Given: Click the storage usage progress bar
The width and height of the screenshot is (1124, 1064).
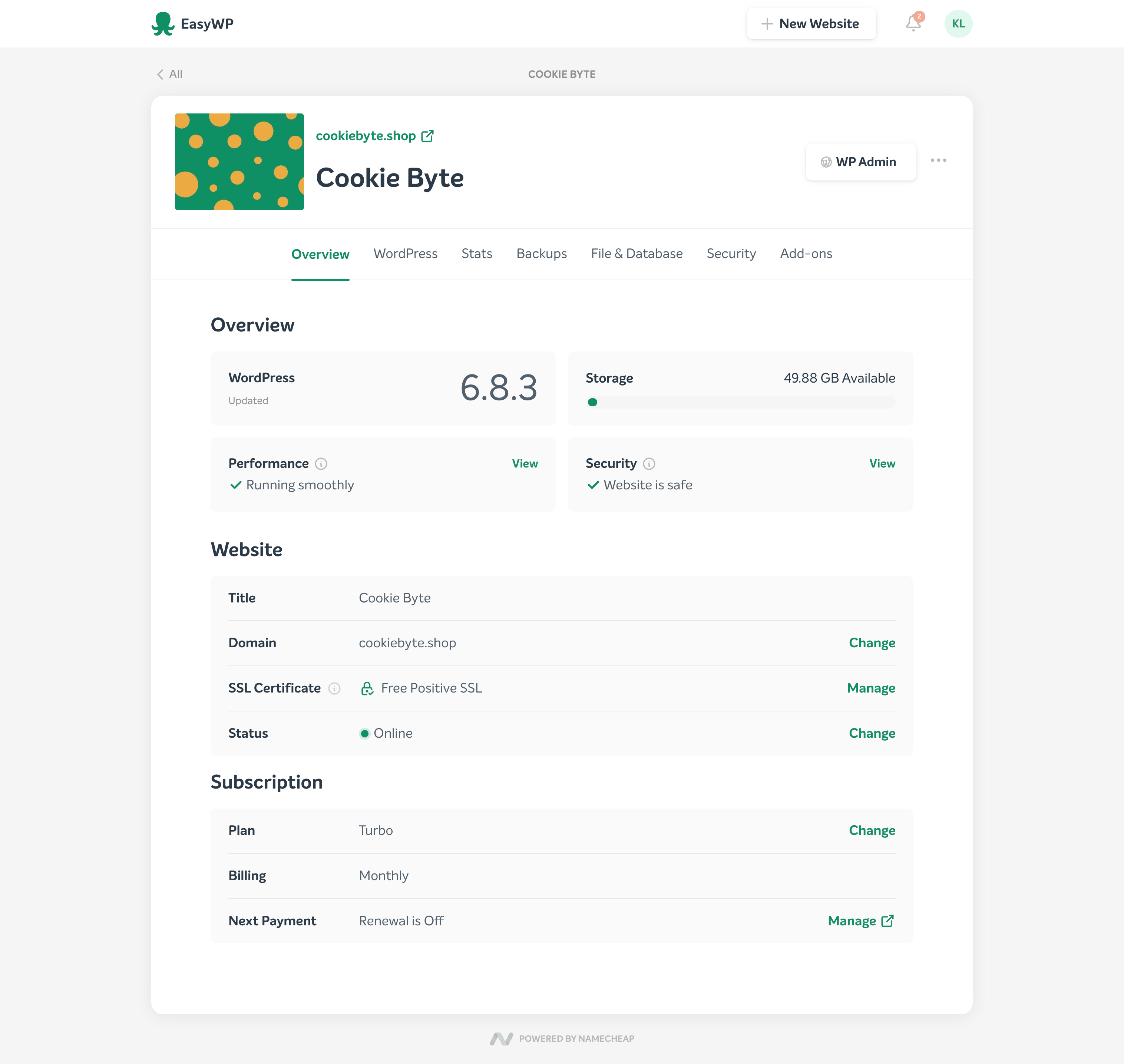Looking at the screenshot, I should coord(740,402).
